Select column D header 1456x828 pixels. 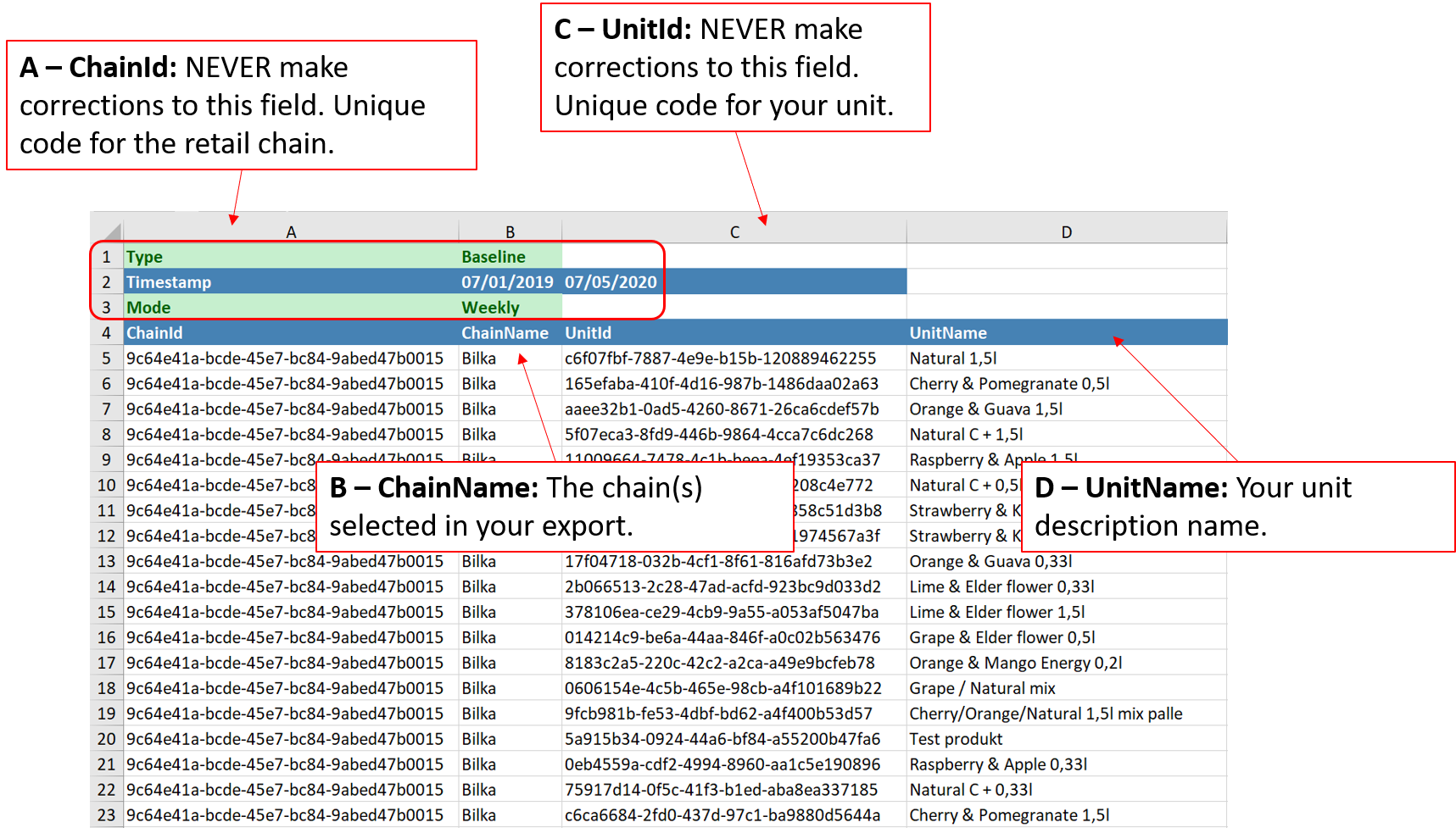point(1066,231)
